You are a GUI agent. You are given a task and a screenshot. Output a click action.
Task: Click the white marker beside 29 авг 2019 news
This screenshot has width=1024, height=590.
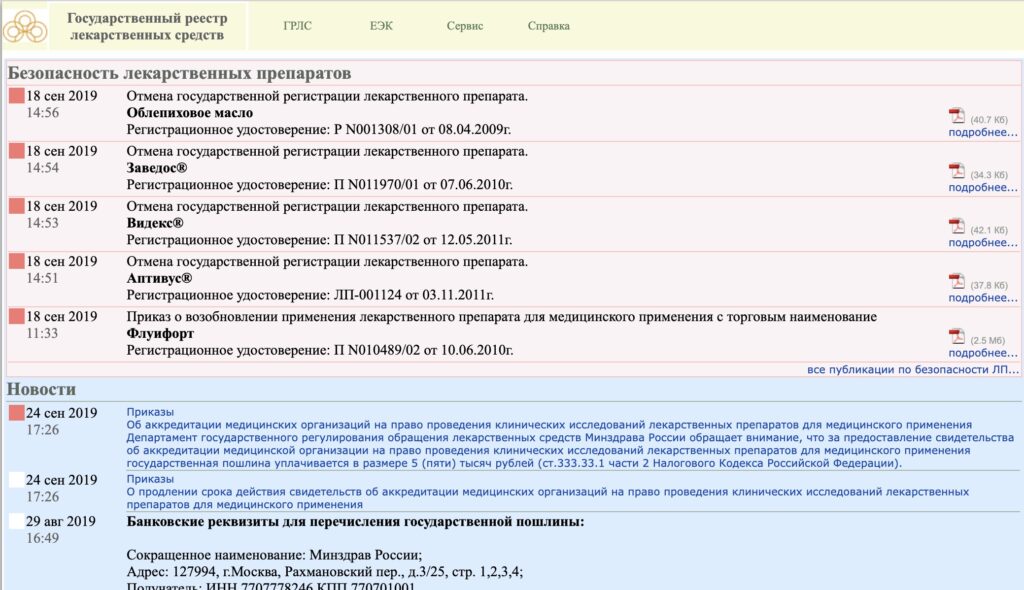(x=16, y=521)
